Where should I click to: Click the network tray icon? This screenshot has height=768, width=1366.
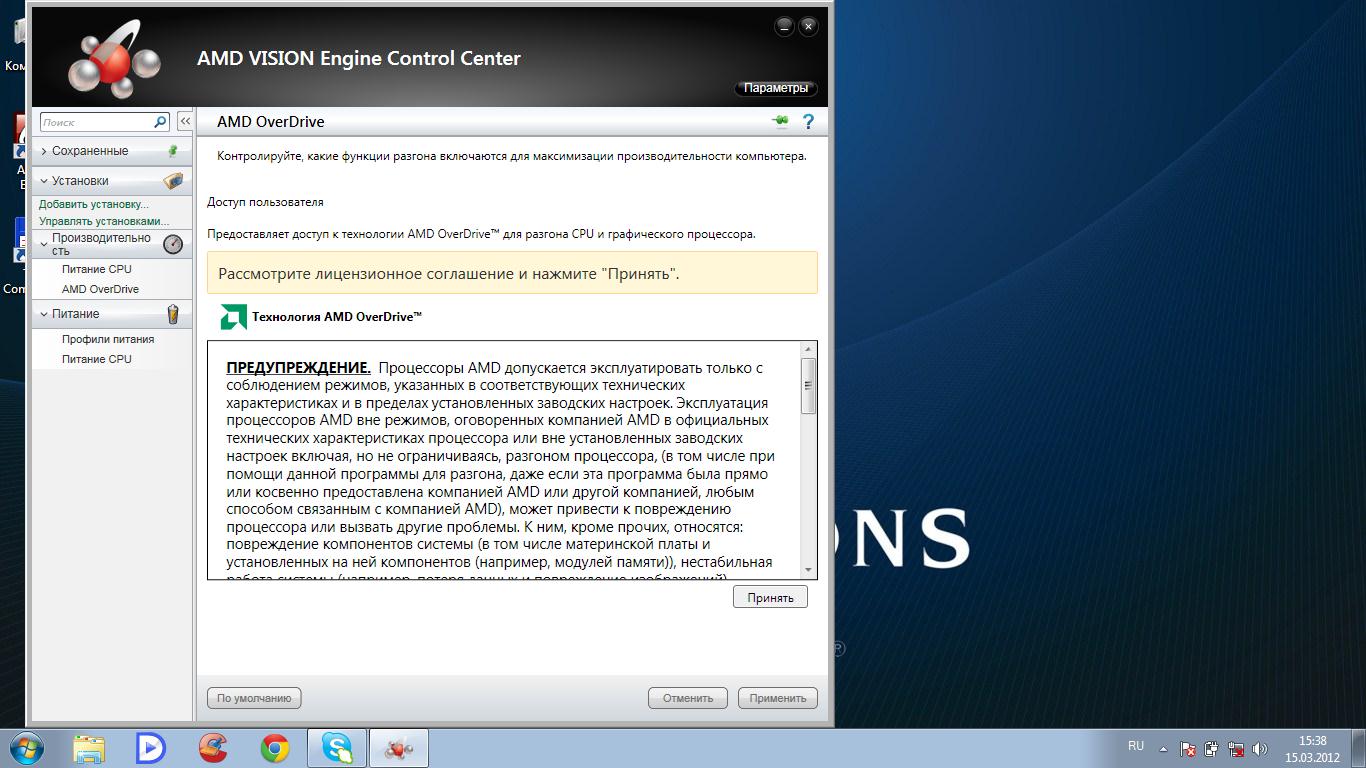tap(1236, 748)
